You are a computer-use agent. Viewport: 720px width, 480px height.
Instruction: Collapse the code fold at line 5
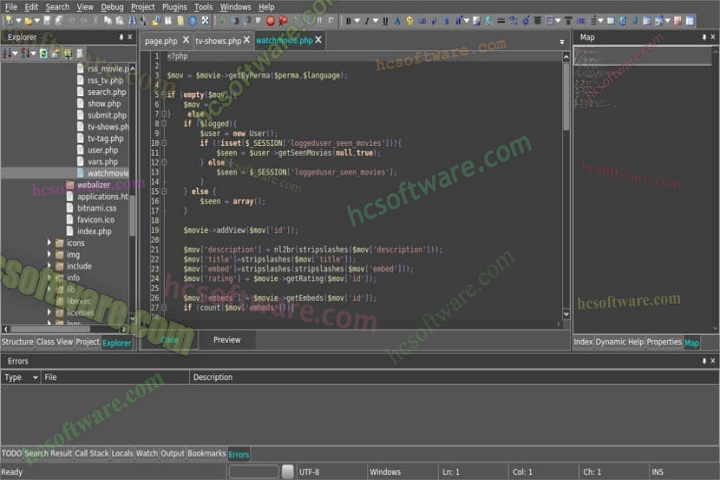point(164,95)
